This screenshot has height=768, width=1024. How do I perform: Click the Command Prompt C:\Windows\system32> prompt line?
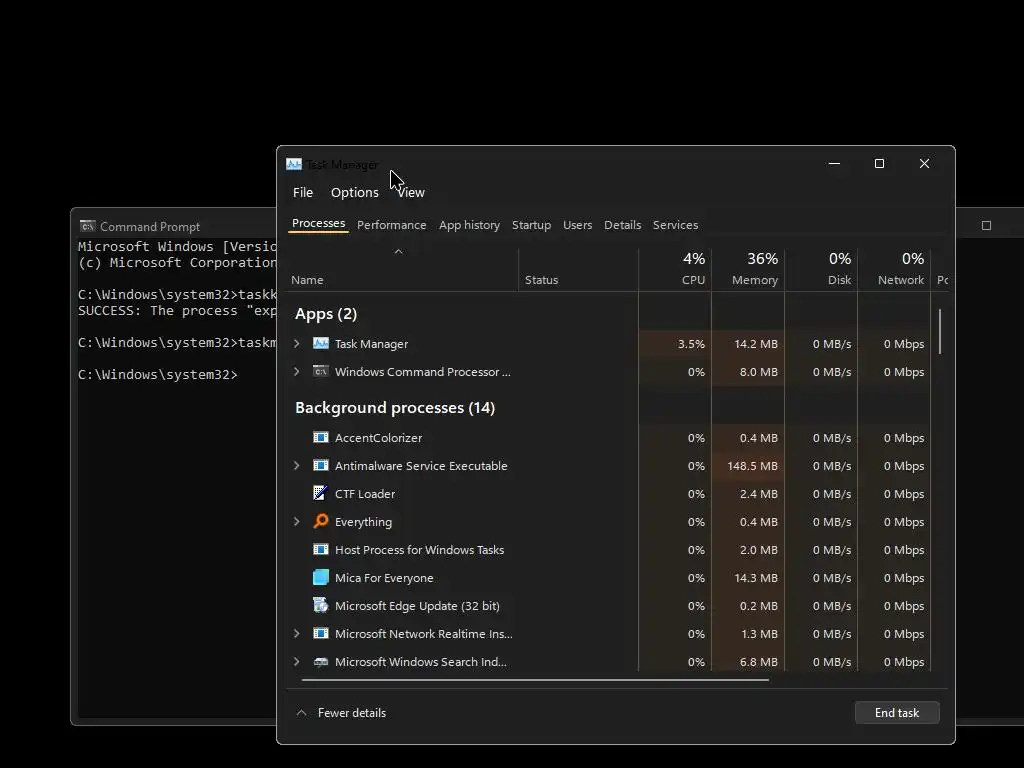coord(158,375)
